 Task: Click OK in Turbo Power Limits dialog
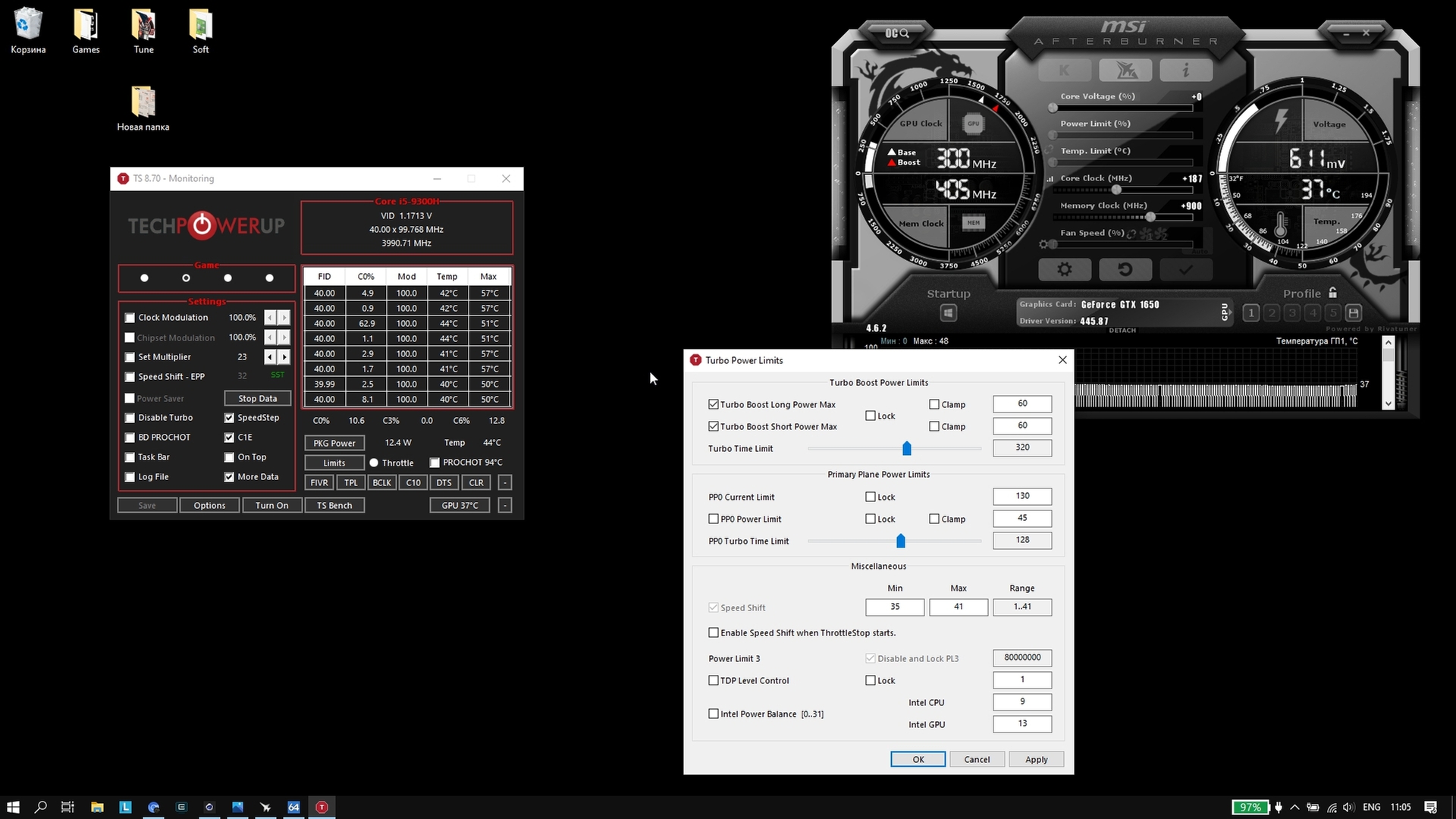click(x=918, y=759)
